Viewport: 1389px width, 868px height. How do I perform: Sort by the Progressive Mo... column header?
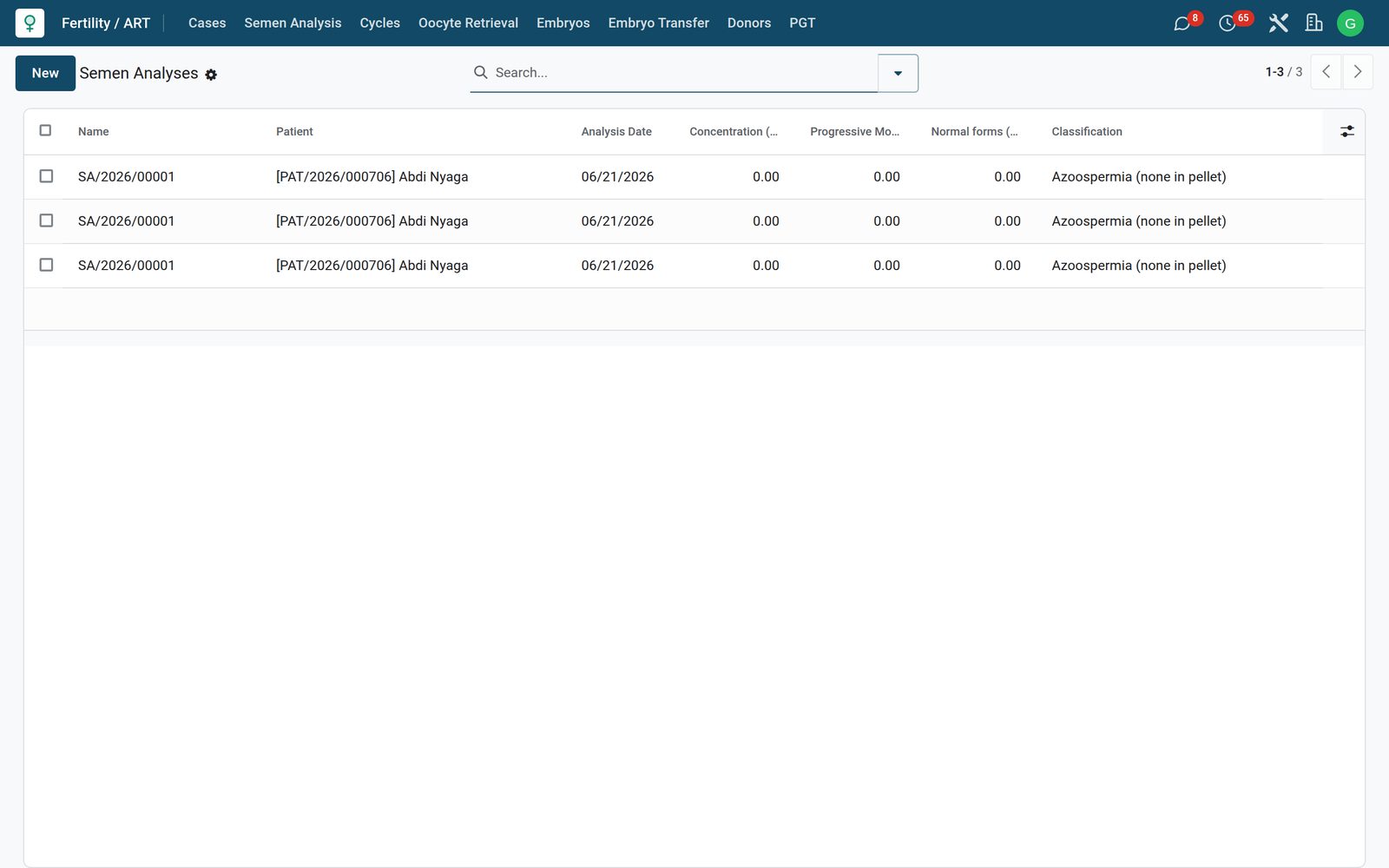[x=854, y=132]
